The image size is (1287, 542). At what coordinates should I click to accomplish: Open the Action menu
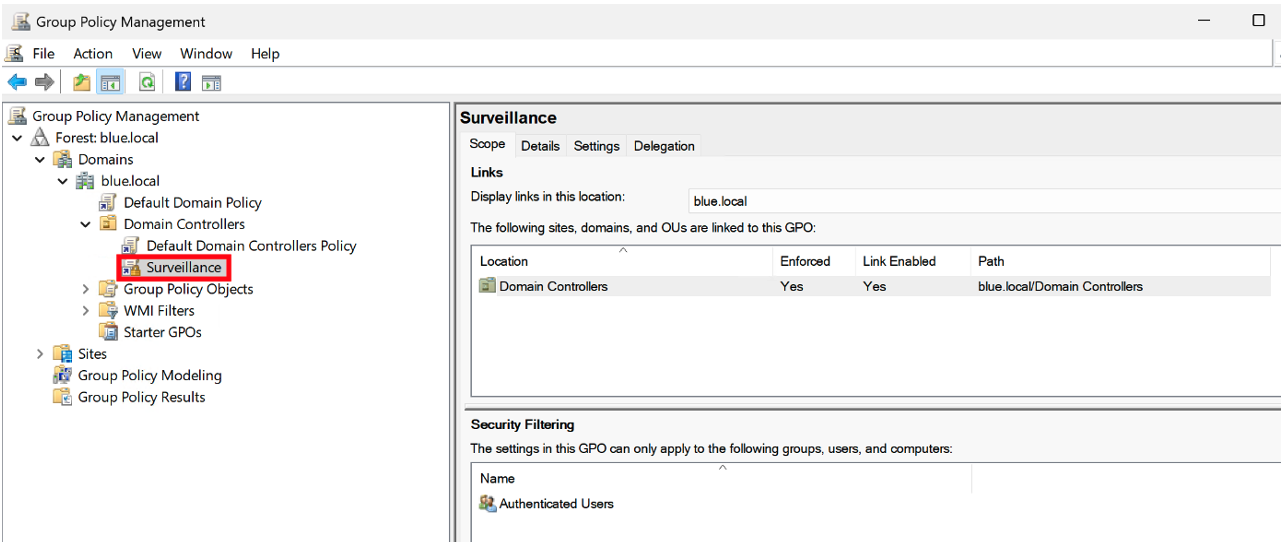click(x=92, y=54)
